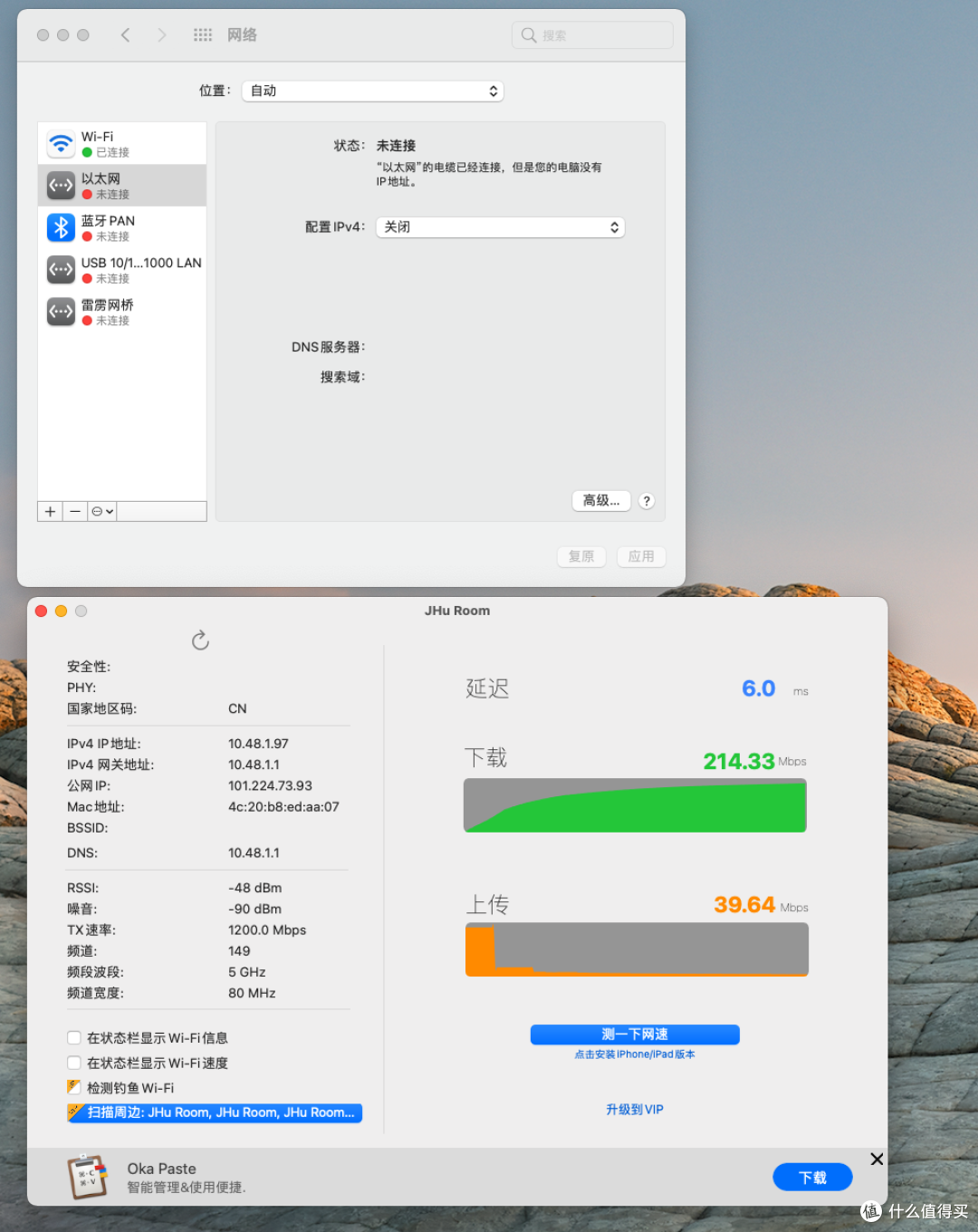Image resolution: width=978 pixels, height=1232 pixels.
Task: Select USB 10/1...1000 LAN service
Action: pyautogui.click(x=122, y=270)
